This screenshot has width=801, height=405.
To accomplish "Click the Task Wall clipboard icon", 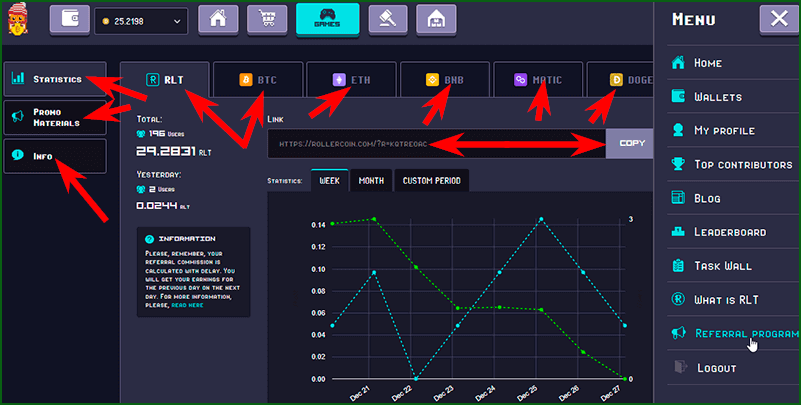I will pyautogui.click(x=678, y=265).
